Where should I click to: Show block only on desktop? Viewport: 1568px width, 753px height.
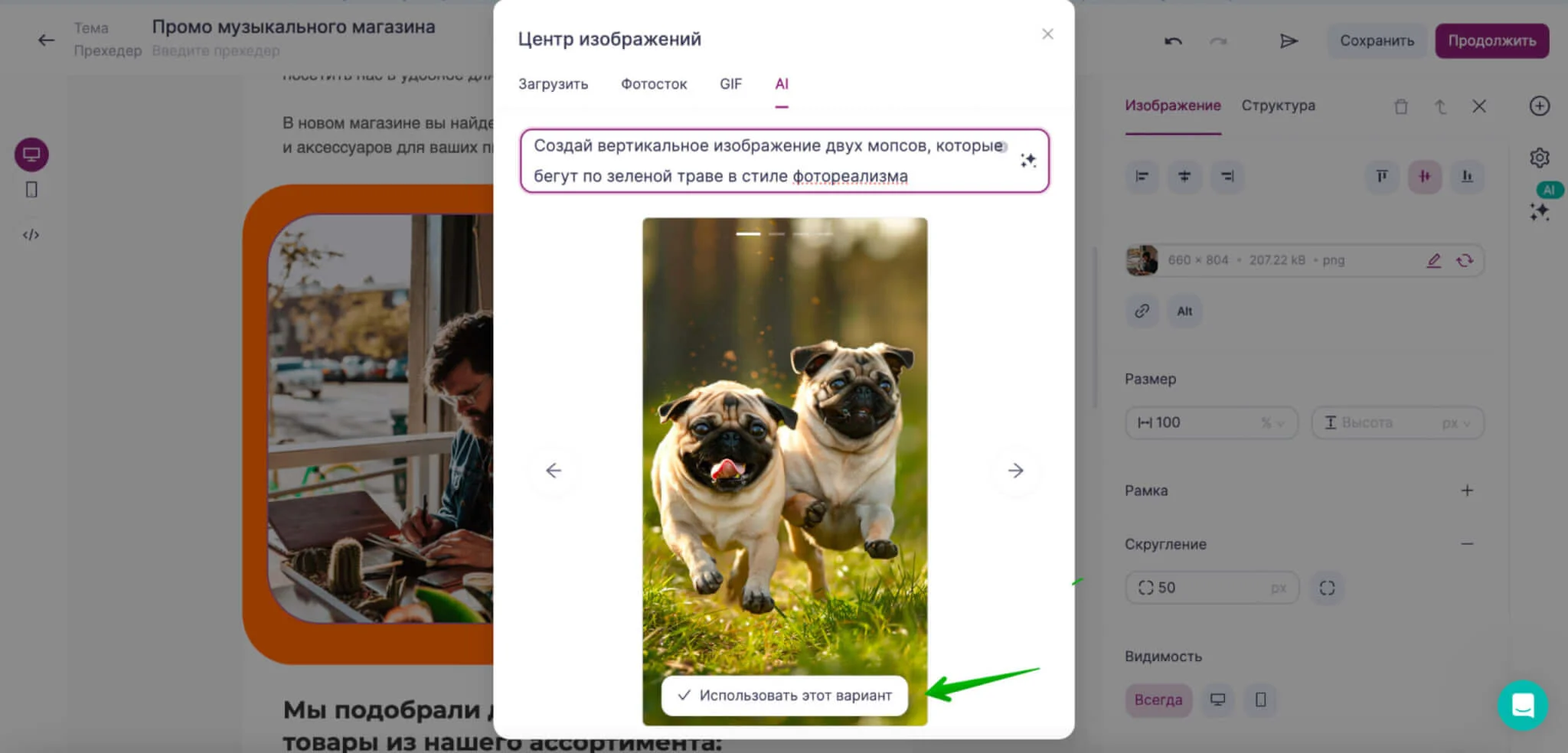[1217, 700]
